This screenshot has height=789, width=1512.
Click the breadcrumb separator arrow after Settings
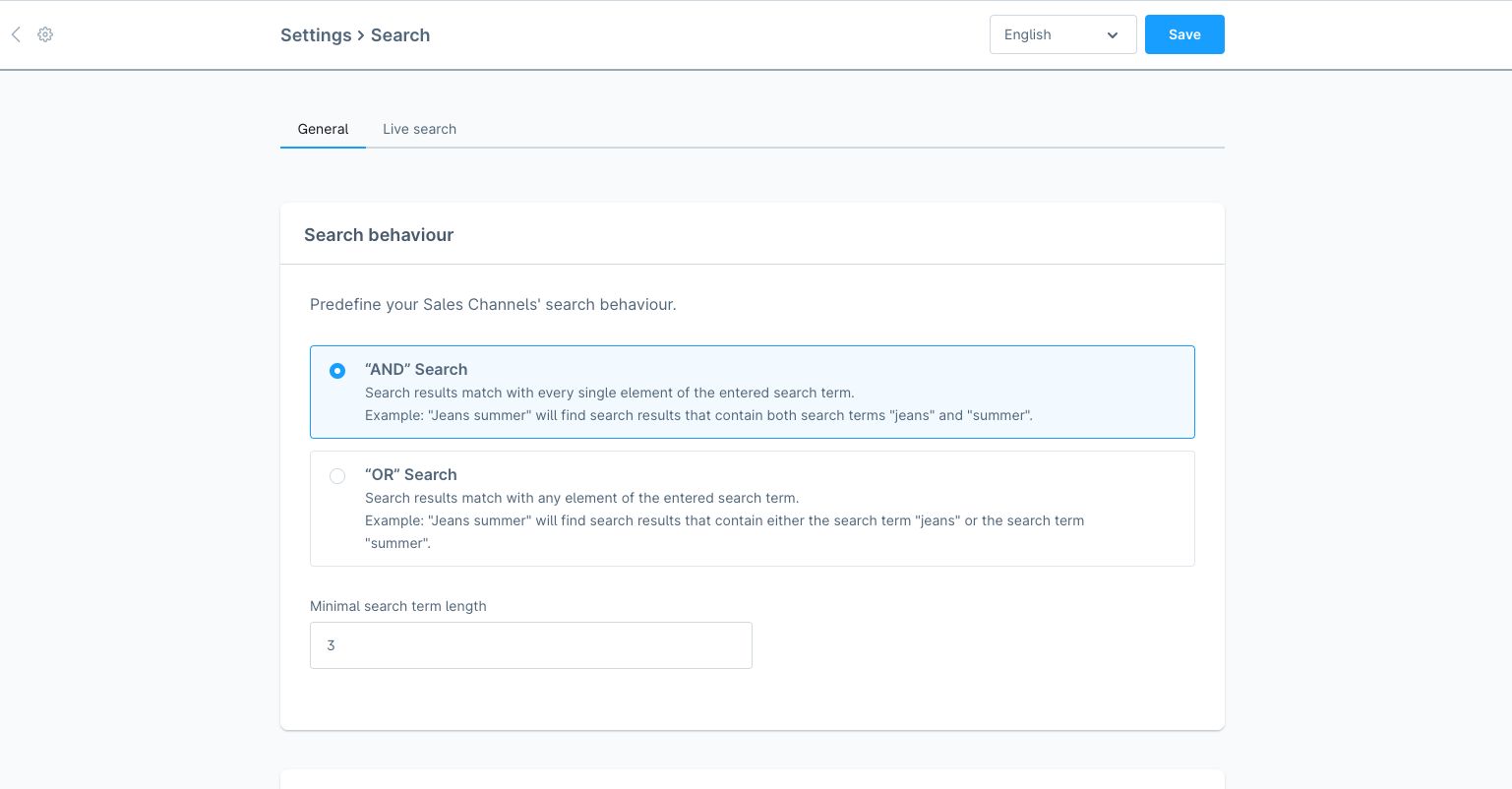pyautogui.click(x=360, y=35)
